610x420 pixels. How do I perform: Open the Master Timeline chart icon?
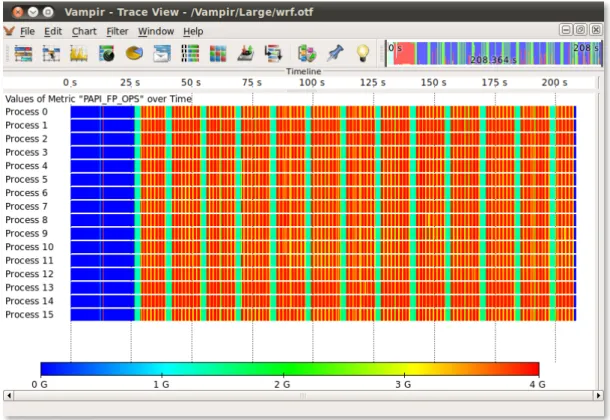23,53
